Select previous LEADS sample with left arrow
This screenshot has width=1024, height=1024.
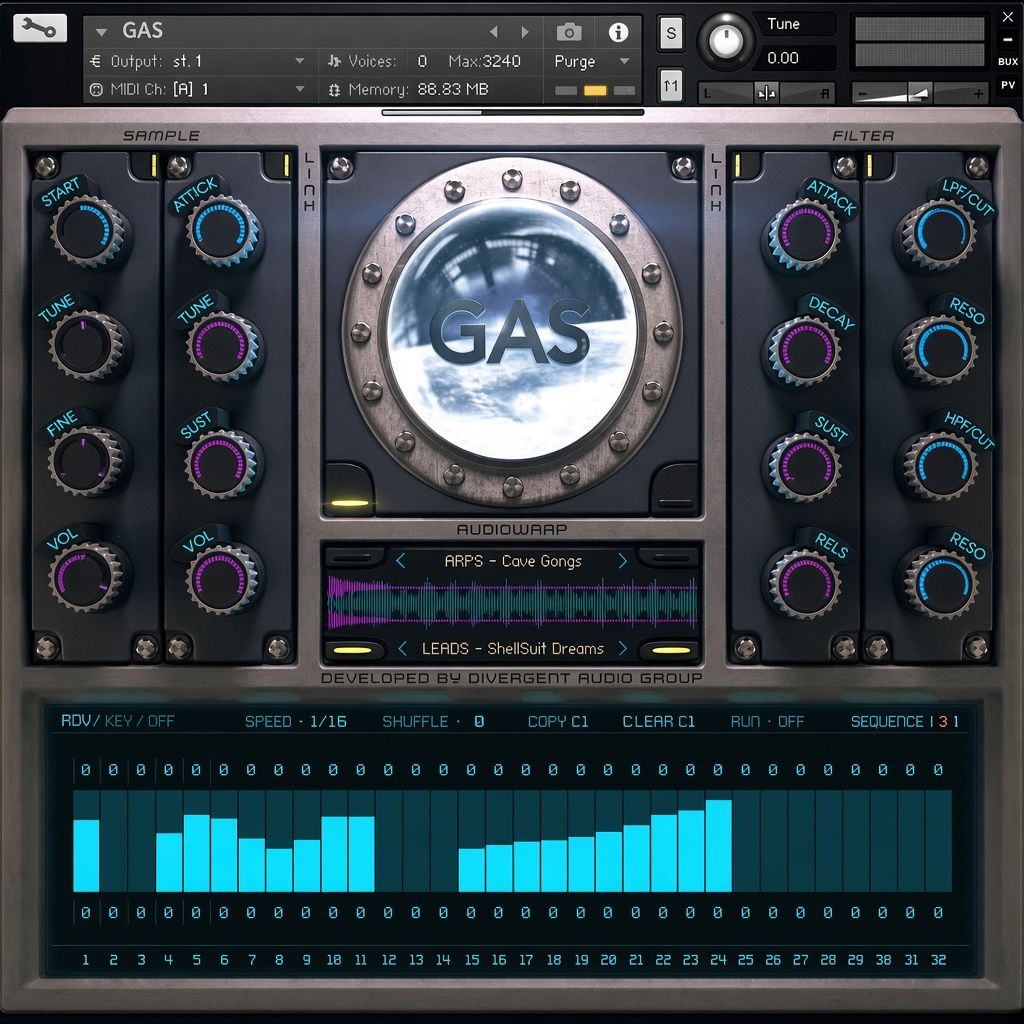402,648
